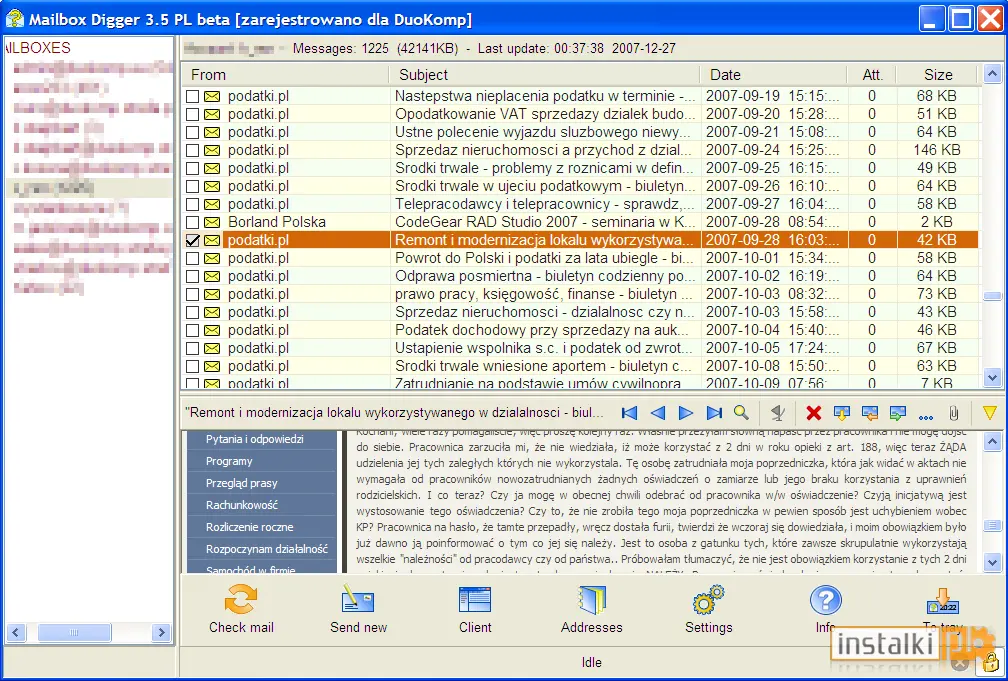This screenshot has width=1008, height=681.
Task: Click the Send new button
Action: point(358,608)
